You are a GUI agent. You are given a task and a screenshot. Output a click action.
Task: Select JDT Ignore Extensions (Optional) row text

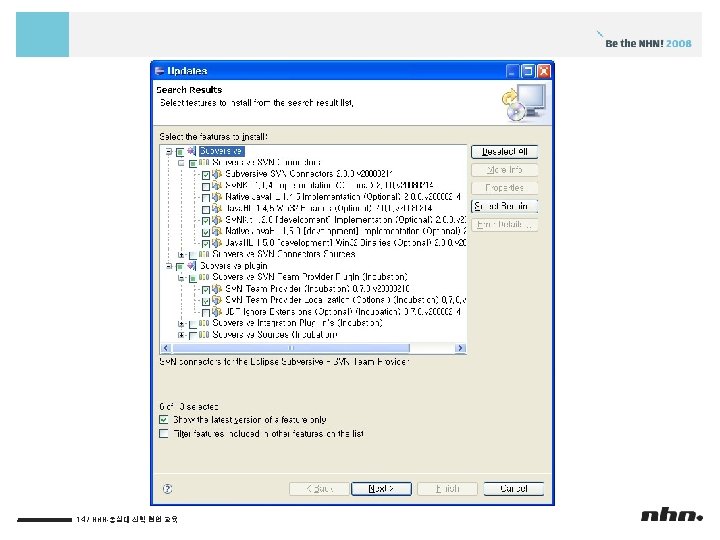[x=343, y=312]
